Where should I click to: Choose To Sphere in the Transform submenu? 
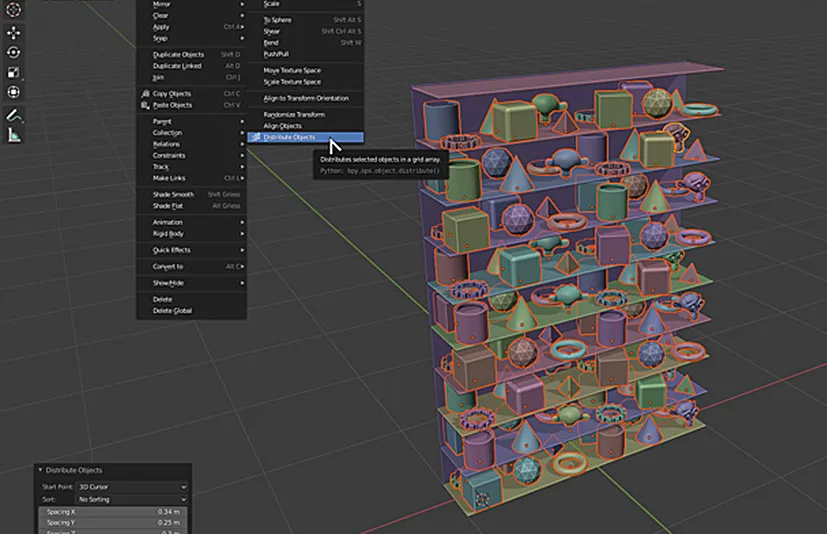coord(305,20)
